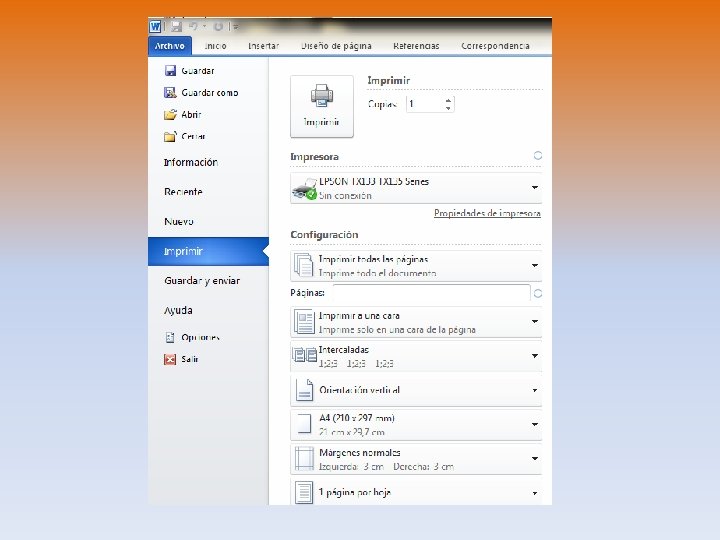This screenshot has height=540, width=720.
Task: Select the highlighted Imprimir menu item
Action: [x=208, y=251]
